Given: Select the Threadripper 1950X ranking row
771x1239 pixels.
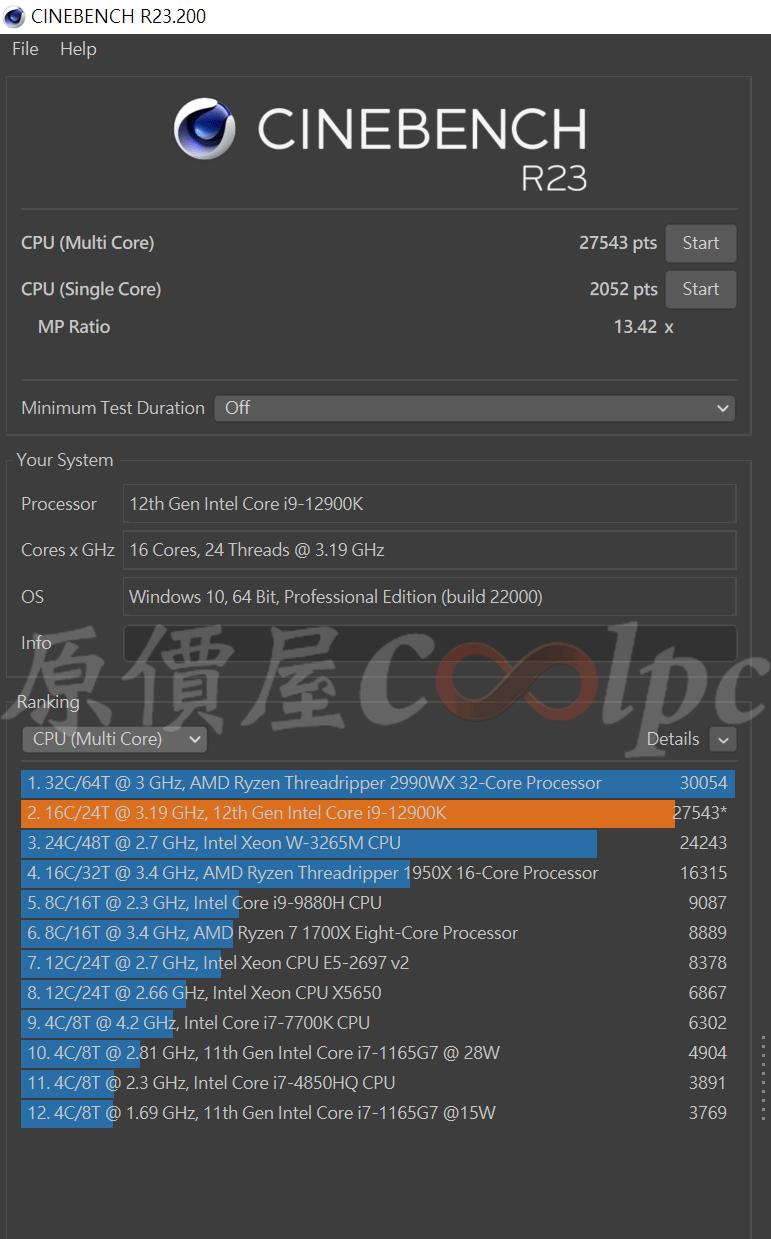Looking at the screenshot, I should pyautogui.click(x=378, y=873).
